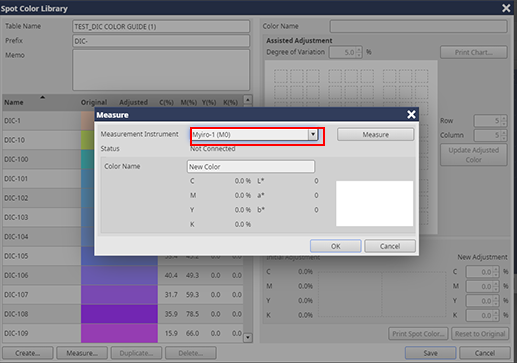Save the spot color library
This screenshot has width=517, height=363.
[x=430, y=353]
